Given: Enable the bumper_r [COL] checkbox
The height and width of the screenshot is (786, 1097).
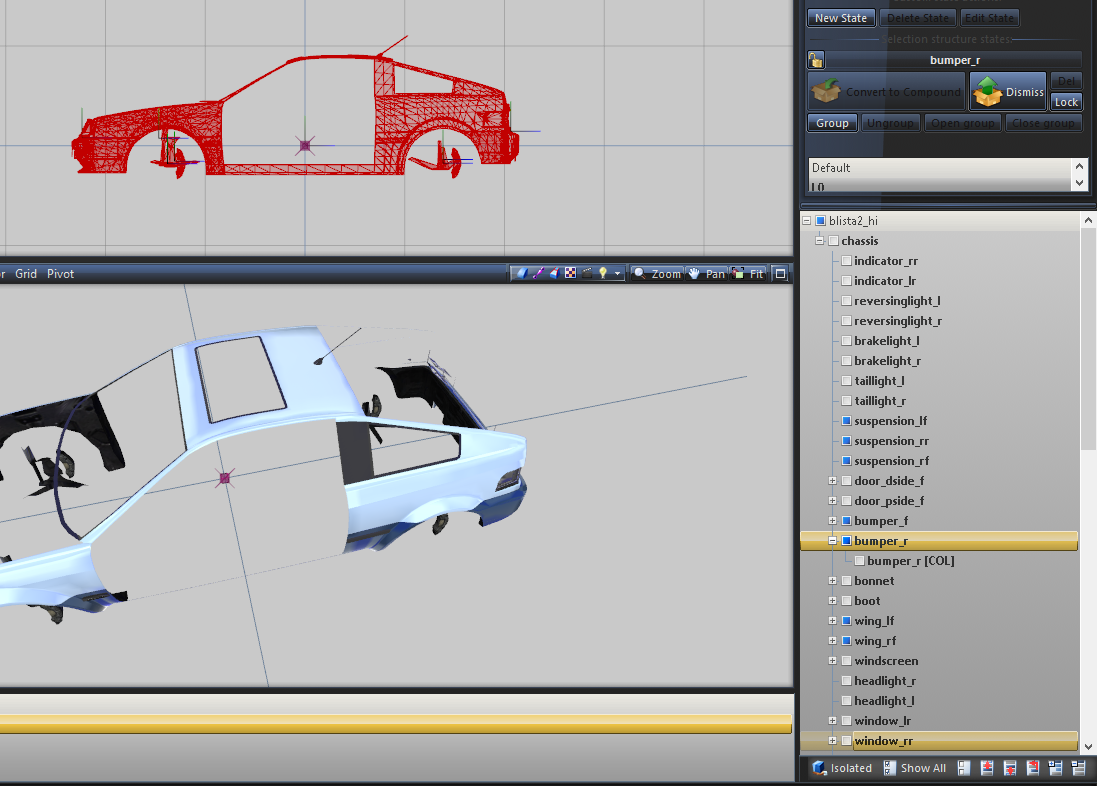Looking at the screenshot, I should (x=859, y=561).
